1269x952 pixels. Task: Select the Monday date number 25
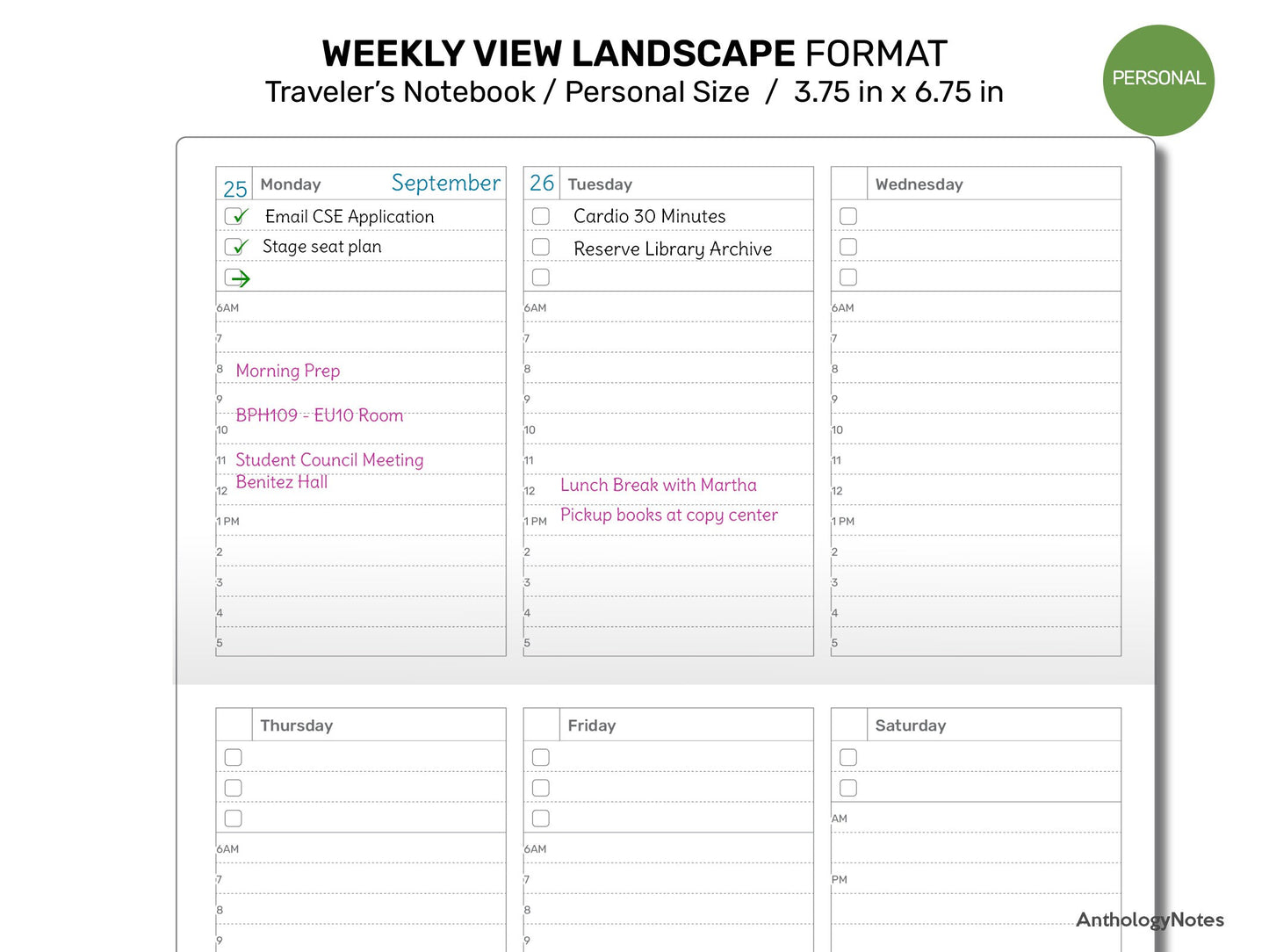pos(234,189)
